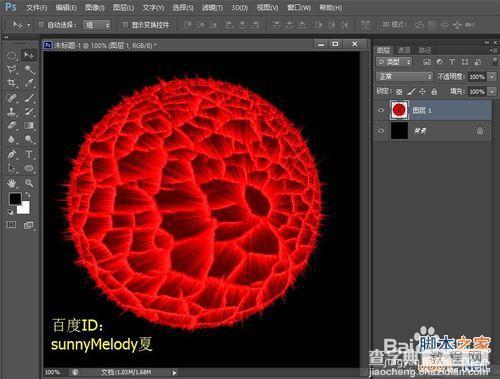
Task: Open the 填充 slider dropdown arrow
Action: pyautogui.click(x=492, y=91)
